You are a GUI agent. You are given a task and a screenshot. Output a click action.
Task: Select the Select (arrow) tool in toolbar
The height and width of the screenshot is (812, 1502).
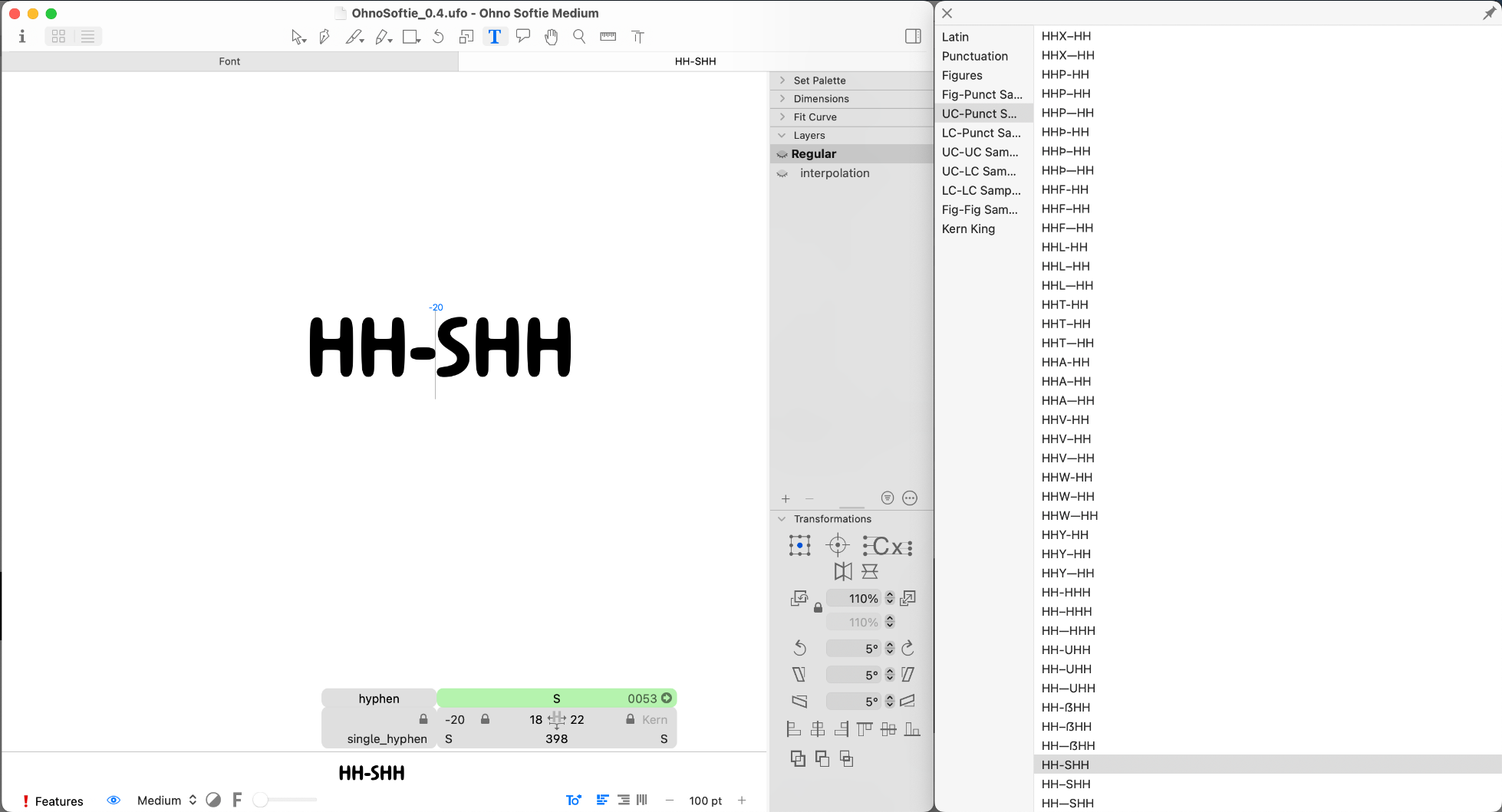298,37
